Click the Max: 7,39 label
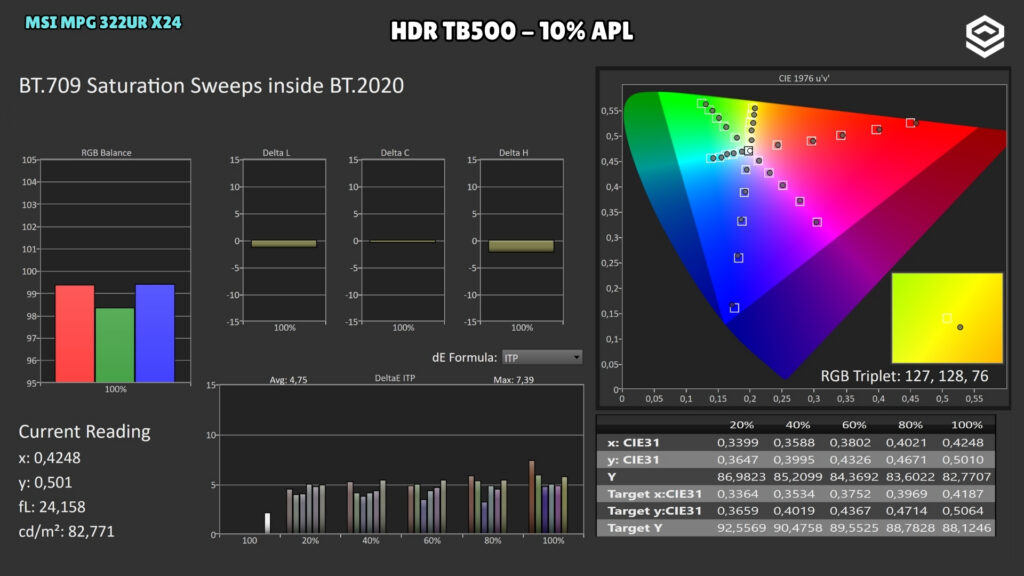 [513, 379]
